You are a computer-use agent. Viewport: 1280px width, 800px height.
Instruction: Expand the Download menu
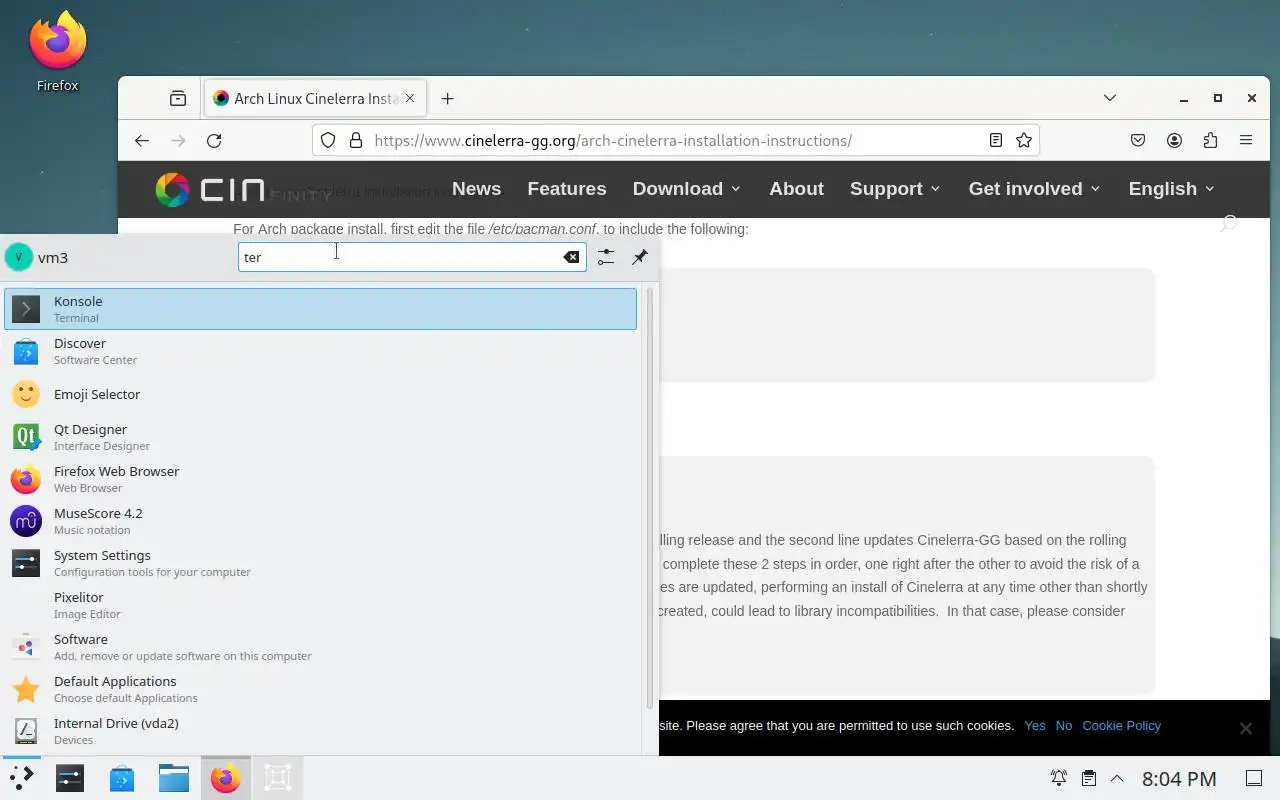click(x=687, y=189)
